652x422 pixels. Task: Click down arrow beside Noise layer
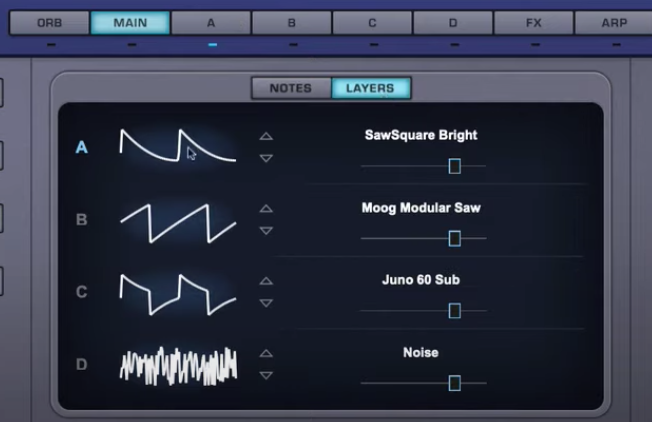click(x=266, y=375)
